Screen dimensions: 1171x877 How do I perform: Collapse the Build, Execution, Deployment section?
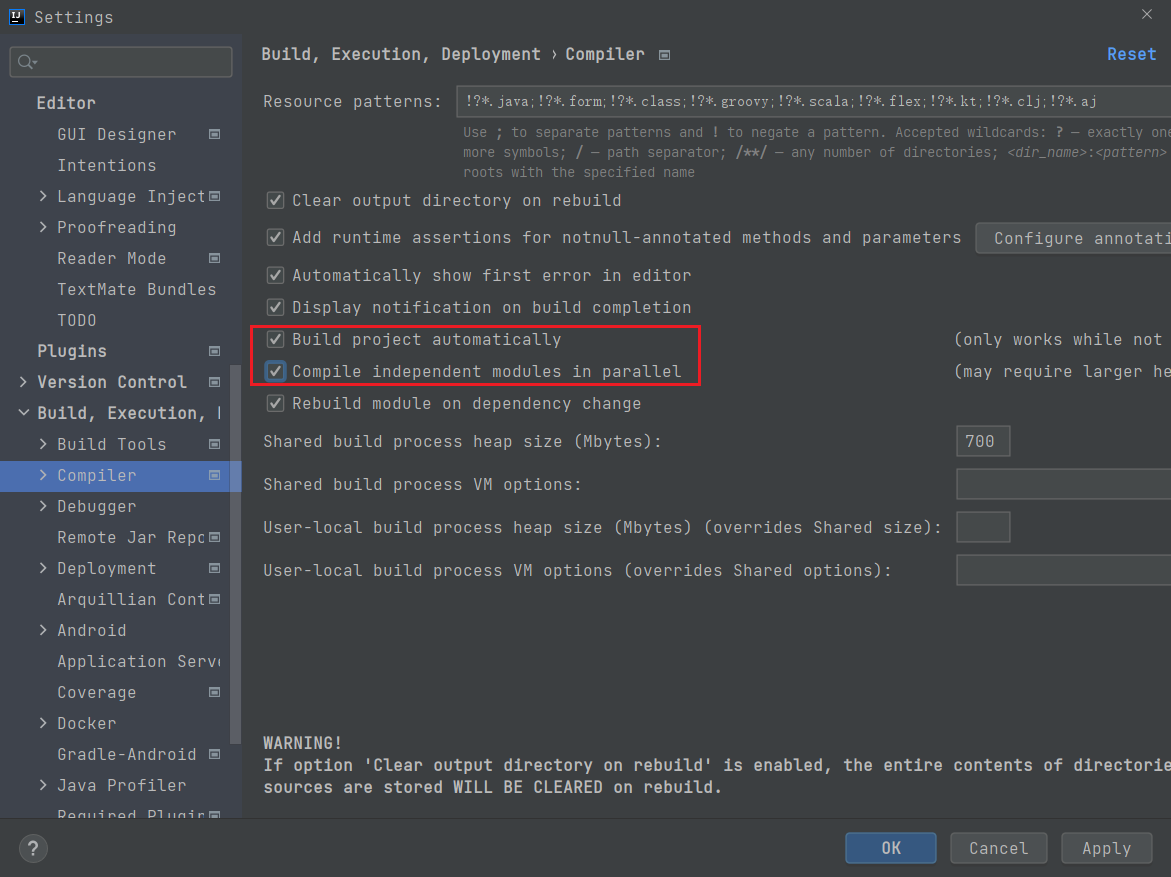click(23, 412)
